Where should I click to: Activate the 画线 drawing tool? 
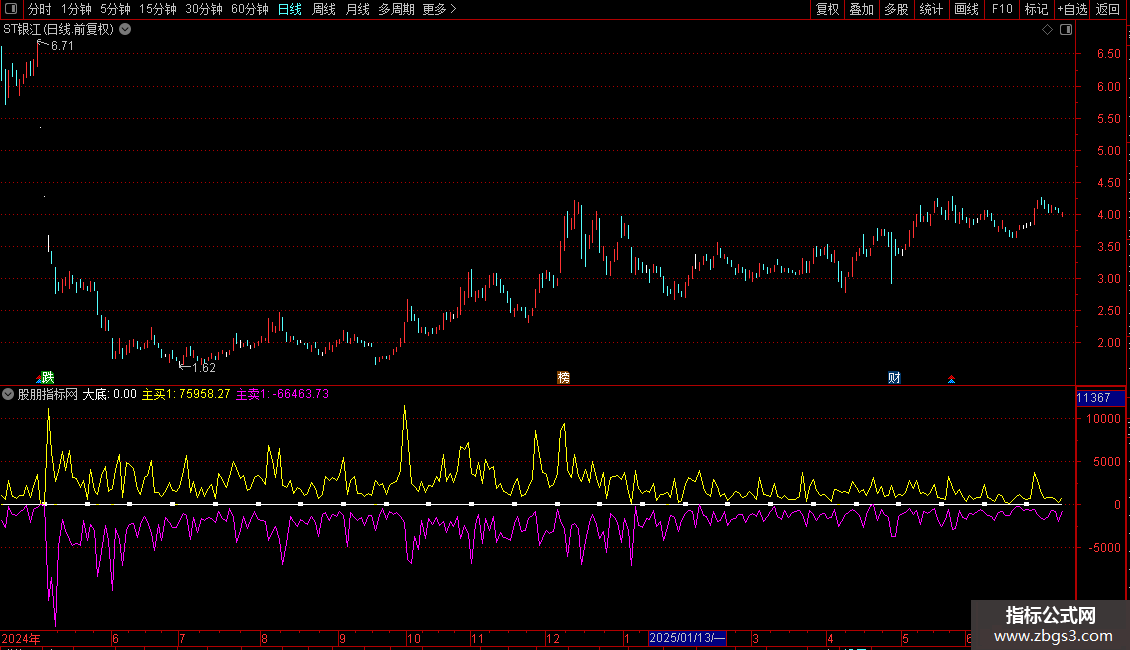coord(966,9)
